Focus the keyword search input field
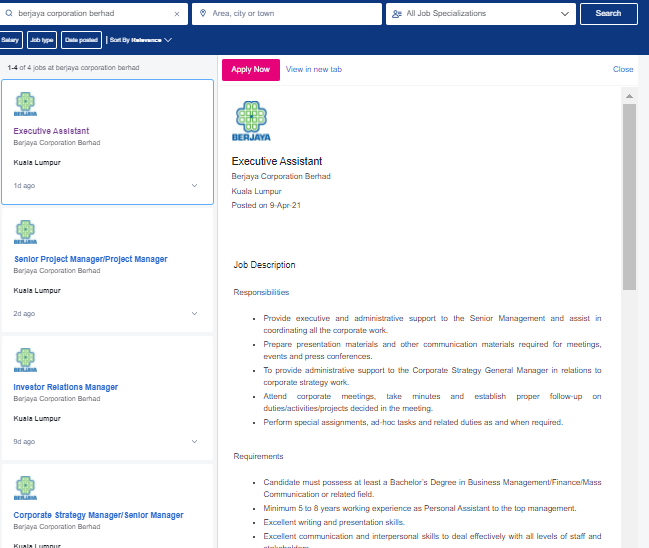649x548 pixels. tap(93, 14)
